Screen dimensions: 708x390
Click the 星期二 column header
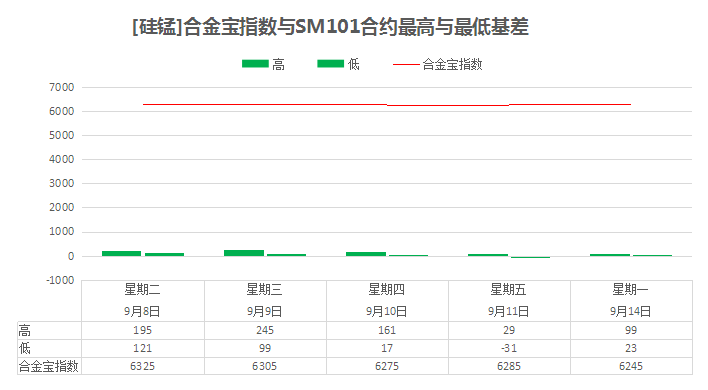[143, 290]
